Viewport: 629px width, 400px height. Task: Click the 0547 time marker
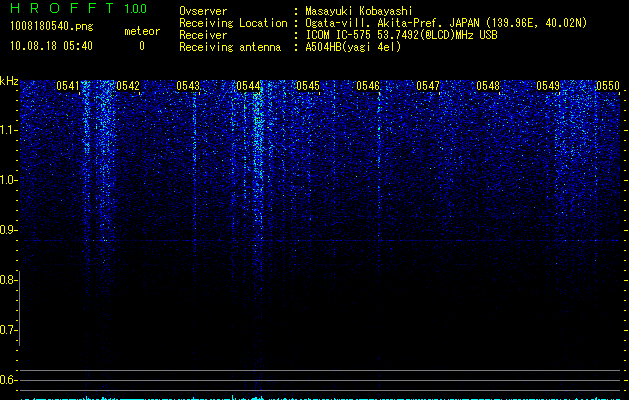tap(428, 86)
